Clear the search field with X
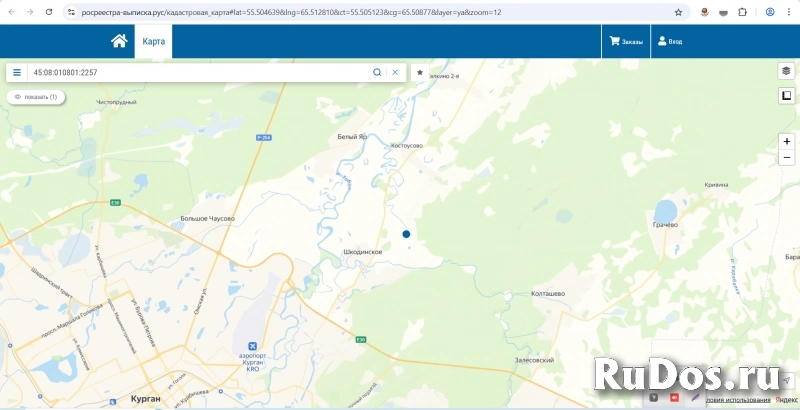 pos(395,73)
